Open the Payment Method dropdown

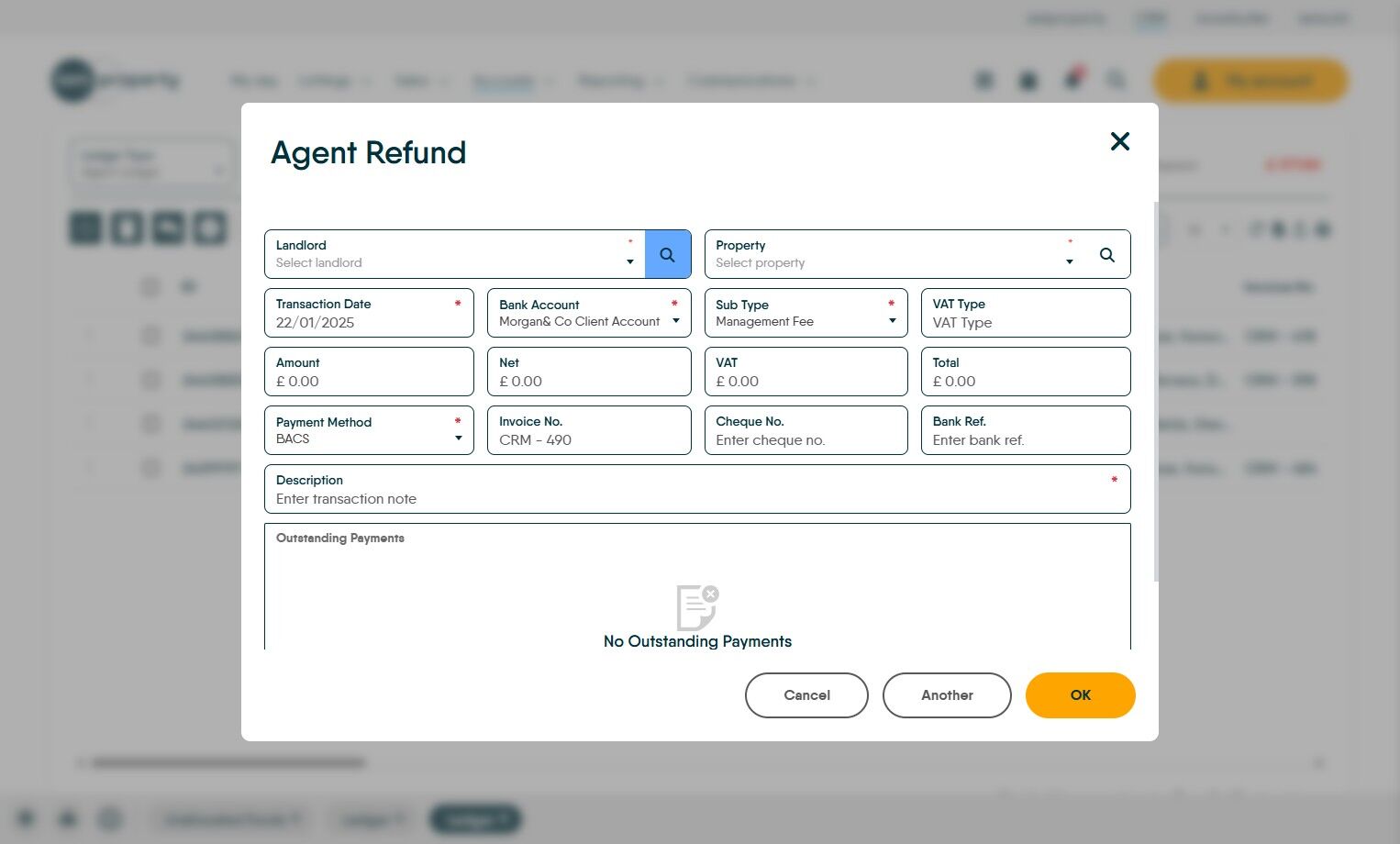(x=369, y=430)
